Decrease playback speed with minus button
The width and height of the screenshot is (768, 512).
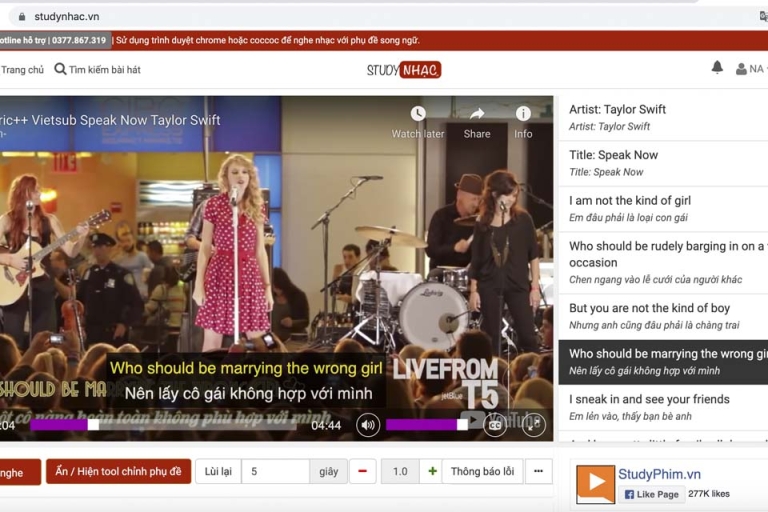pyautogui.click(x=362, y=471)
